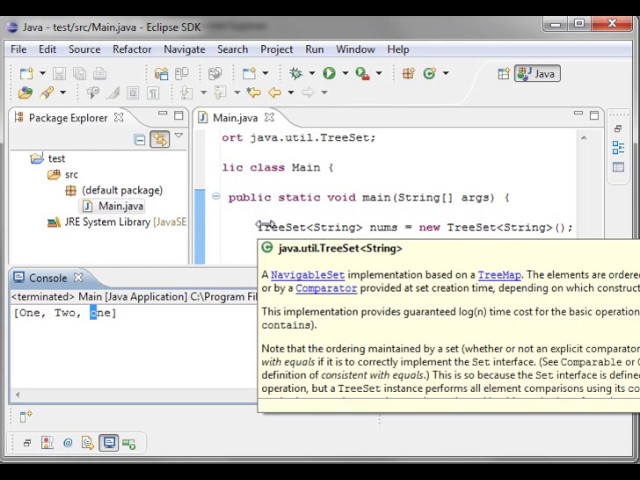Screen dimensions: 640x480
Task: Click the Last Edit Location arrow icon
Action: click(253, 93)
